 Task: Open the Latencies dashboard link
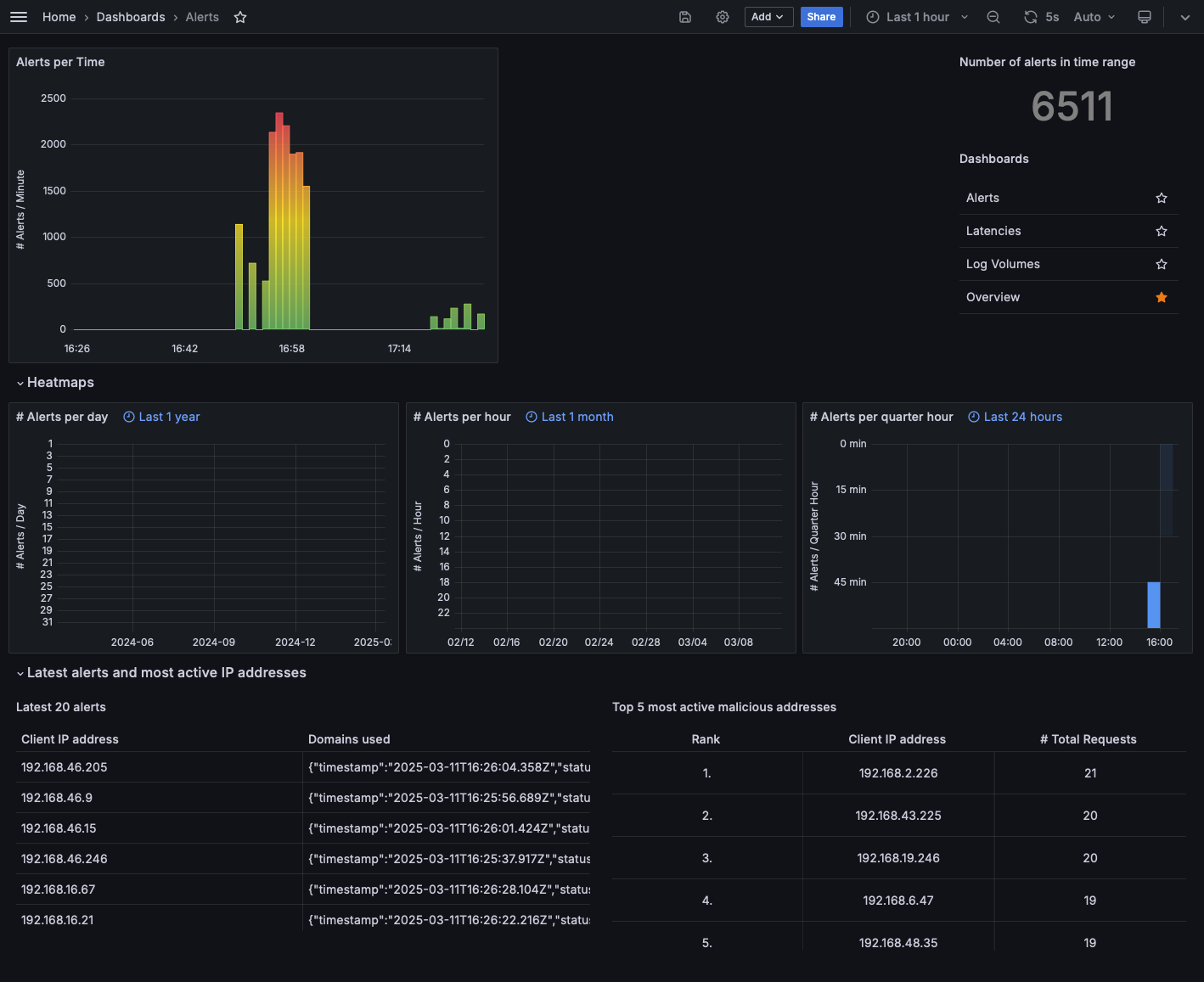pos(993,231)
